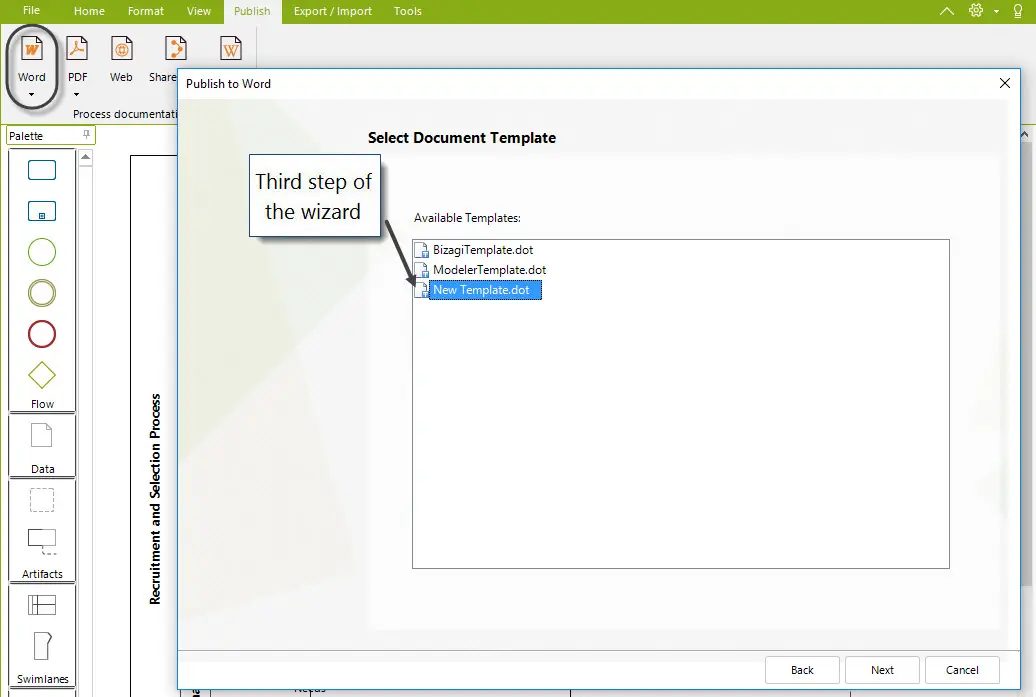Select the Gateway diamond shape
Viewport: 1036px width, 697px height.
42,375
